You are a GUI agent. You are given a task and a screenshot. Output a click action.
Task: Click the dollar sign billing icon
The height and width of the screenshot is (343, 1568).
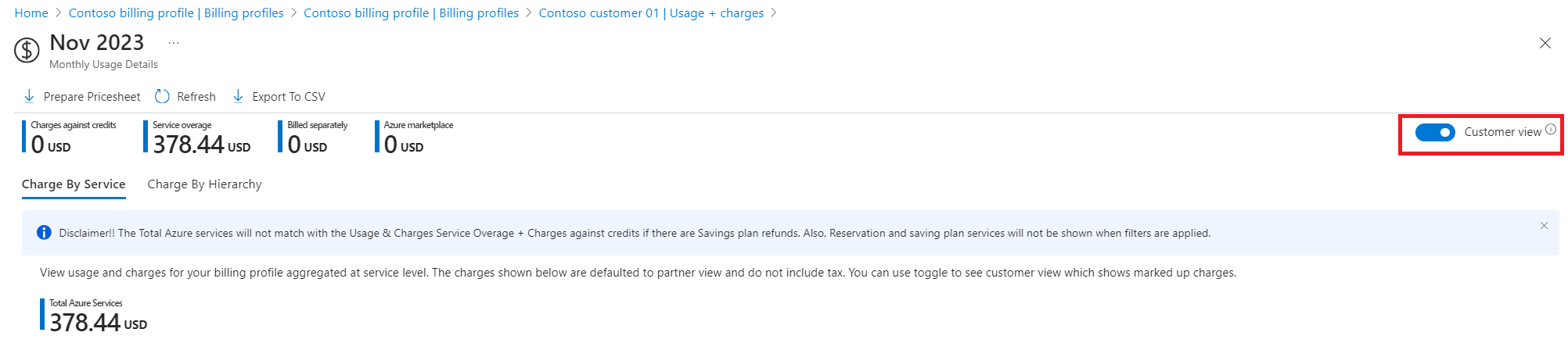pyautogui.click(x=27, y=51)
